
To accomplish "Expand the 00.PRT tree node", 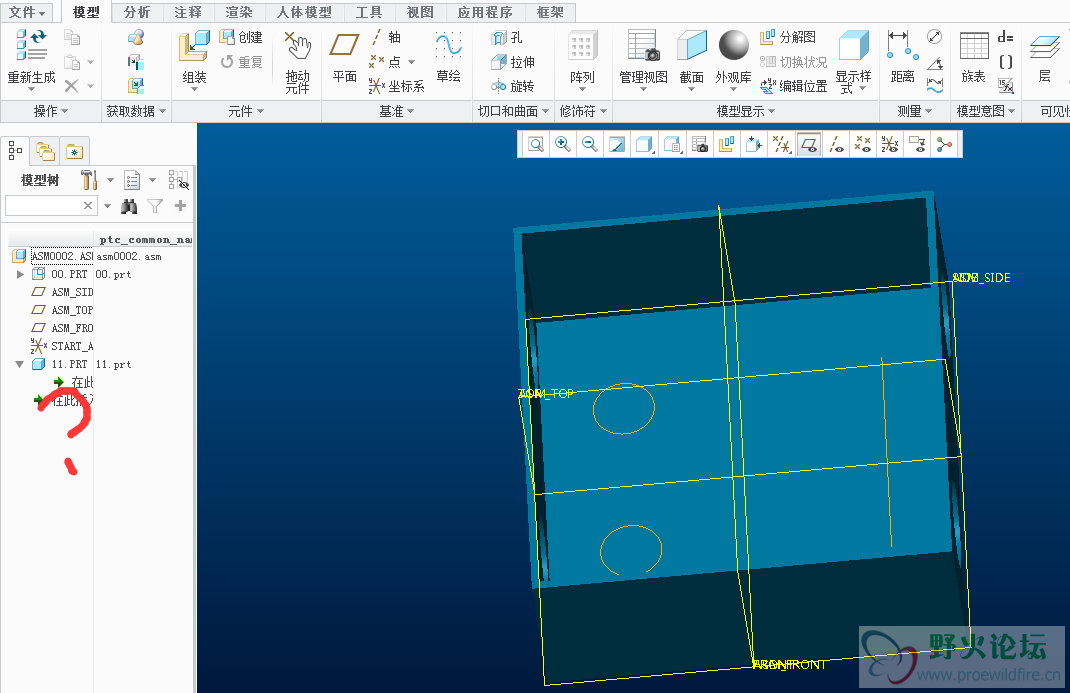I will 20,274.
